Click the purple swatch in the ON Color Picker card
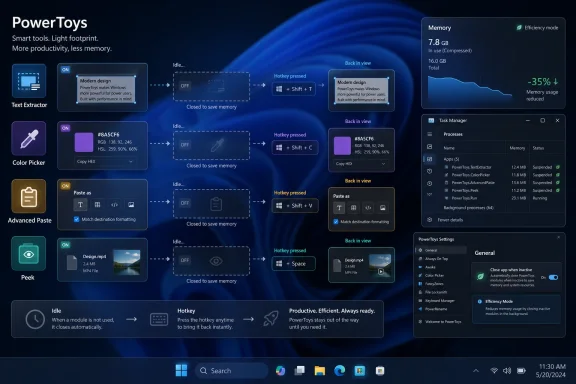576x384 pixels. tap(84, 142)
